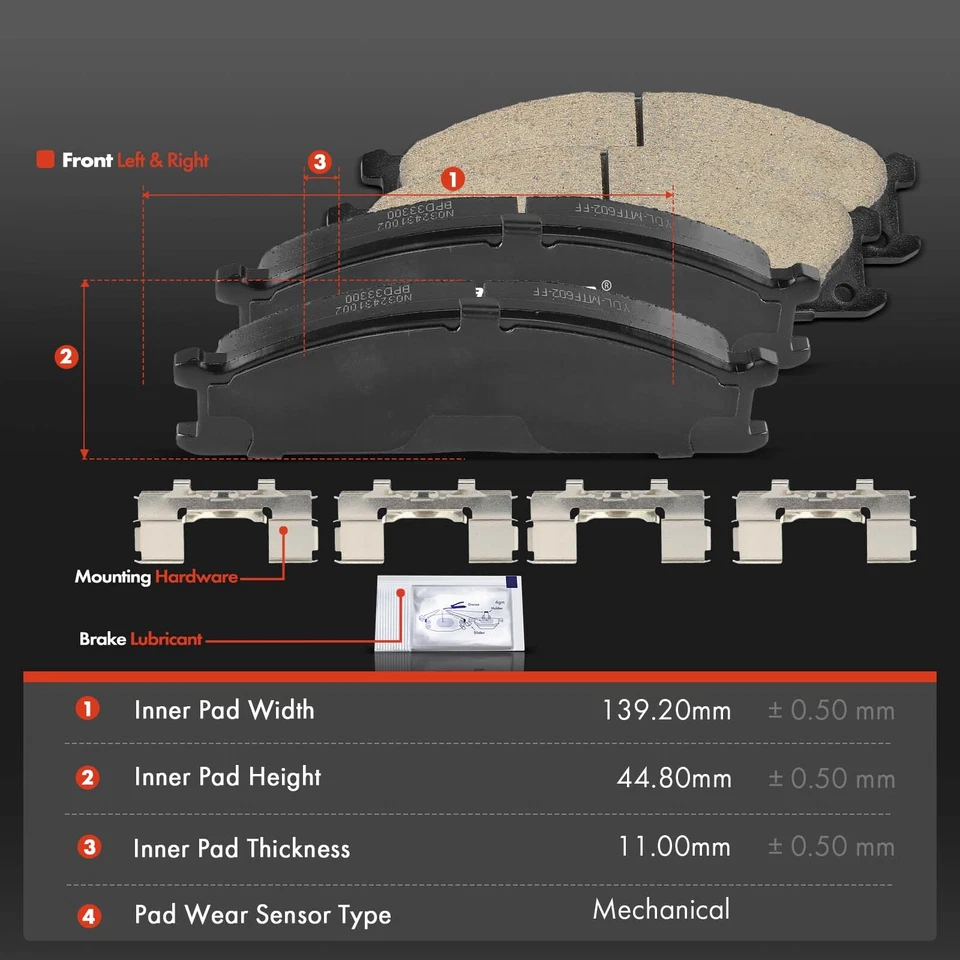Select the circled 2 in Inner Pad Height row
The image size is (960, 960).
88,778
